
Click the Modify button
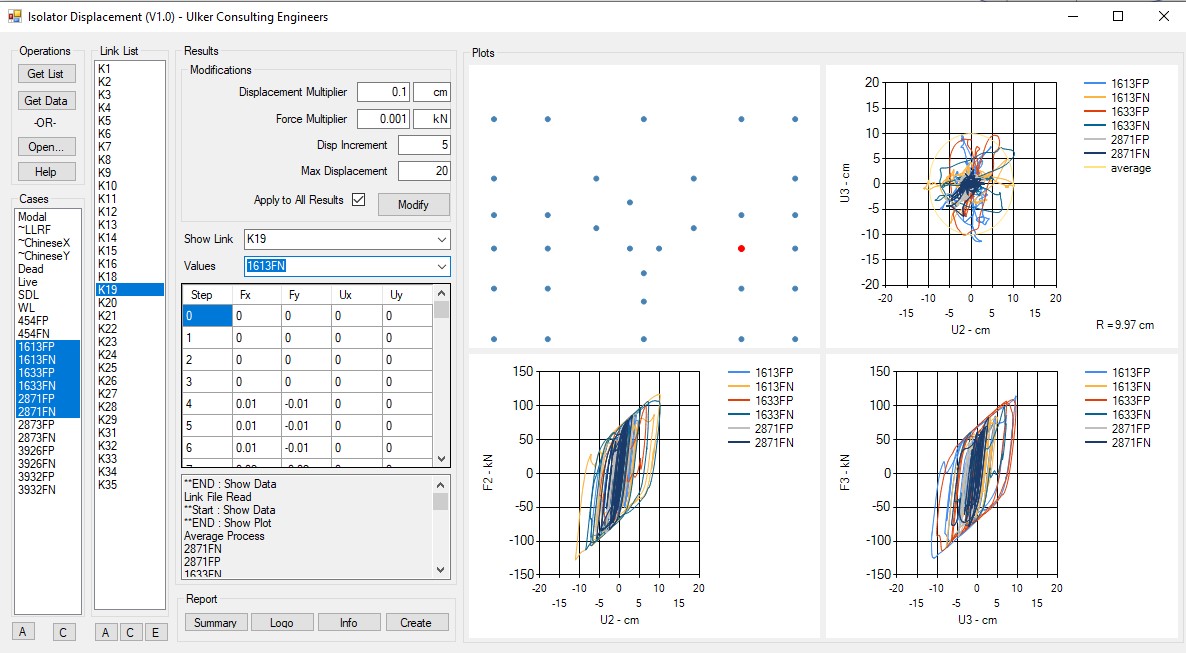tap(413, 204)
